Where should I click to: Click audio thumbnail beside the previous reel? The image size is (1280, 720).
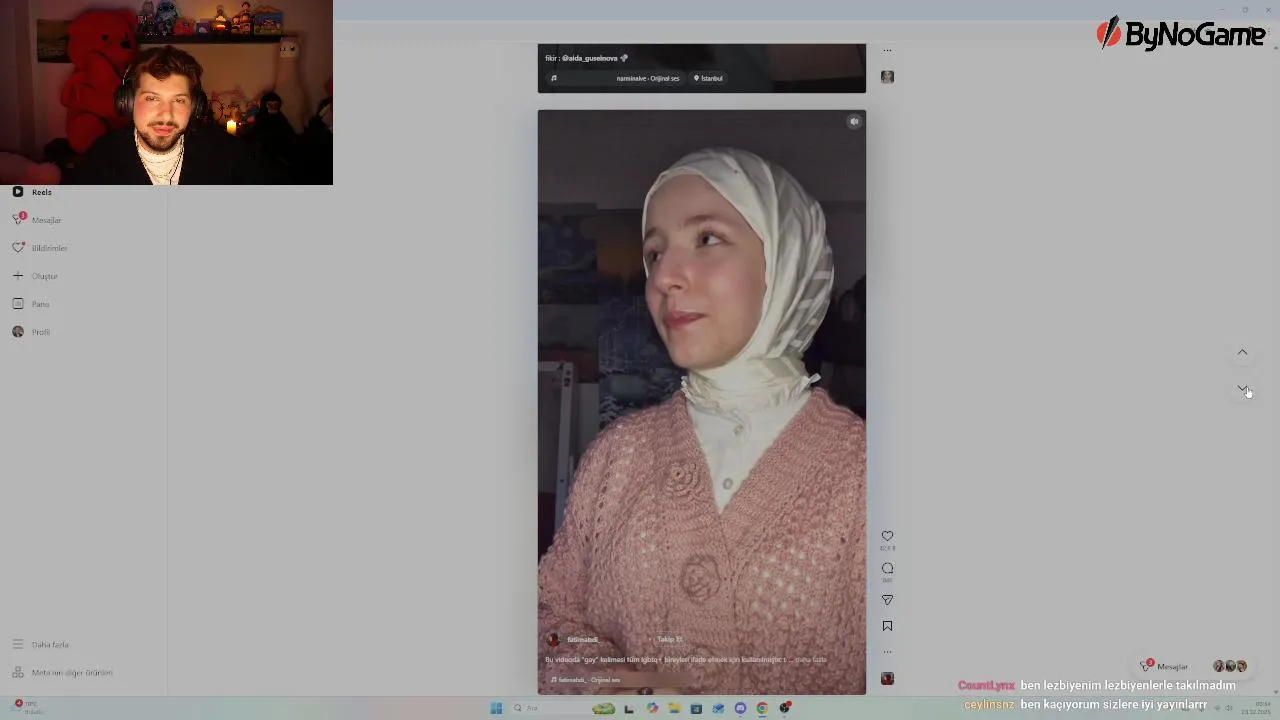coord(887,77)
